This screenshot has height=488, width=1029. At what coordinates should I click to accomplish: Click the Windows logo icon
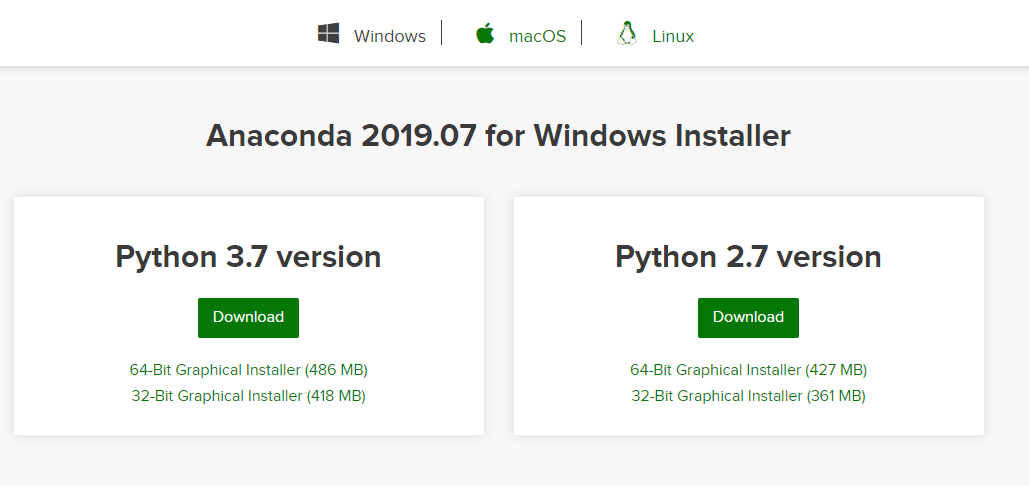328,35
